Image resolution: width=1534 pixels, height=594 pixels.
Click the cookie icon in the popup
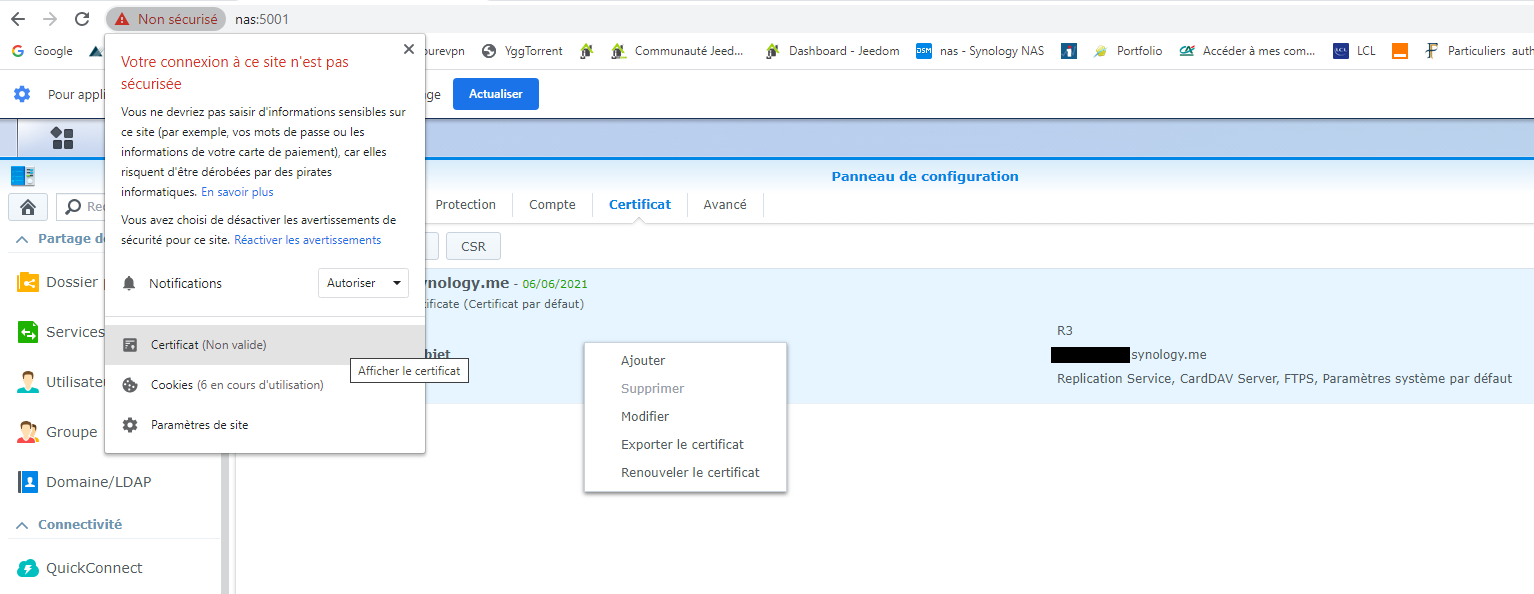click(x=130, y=385)
